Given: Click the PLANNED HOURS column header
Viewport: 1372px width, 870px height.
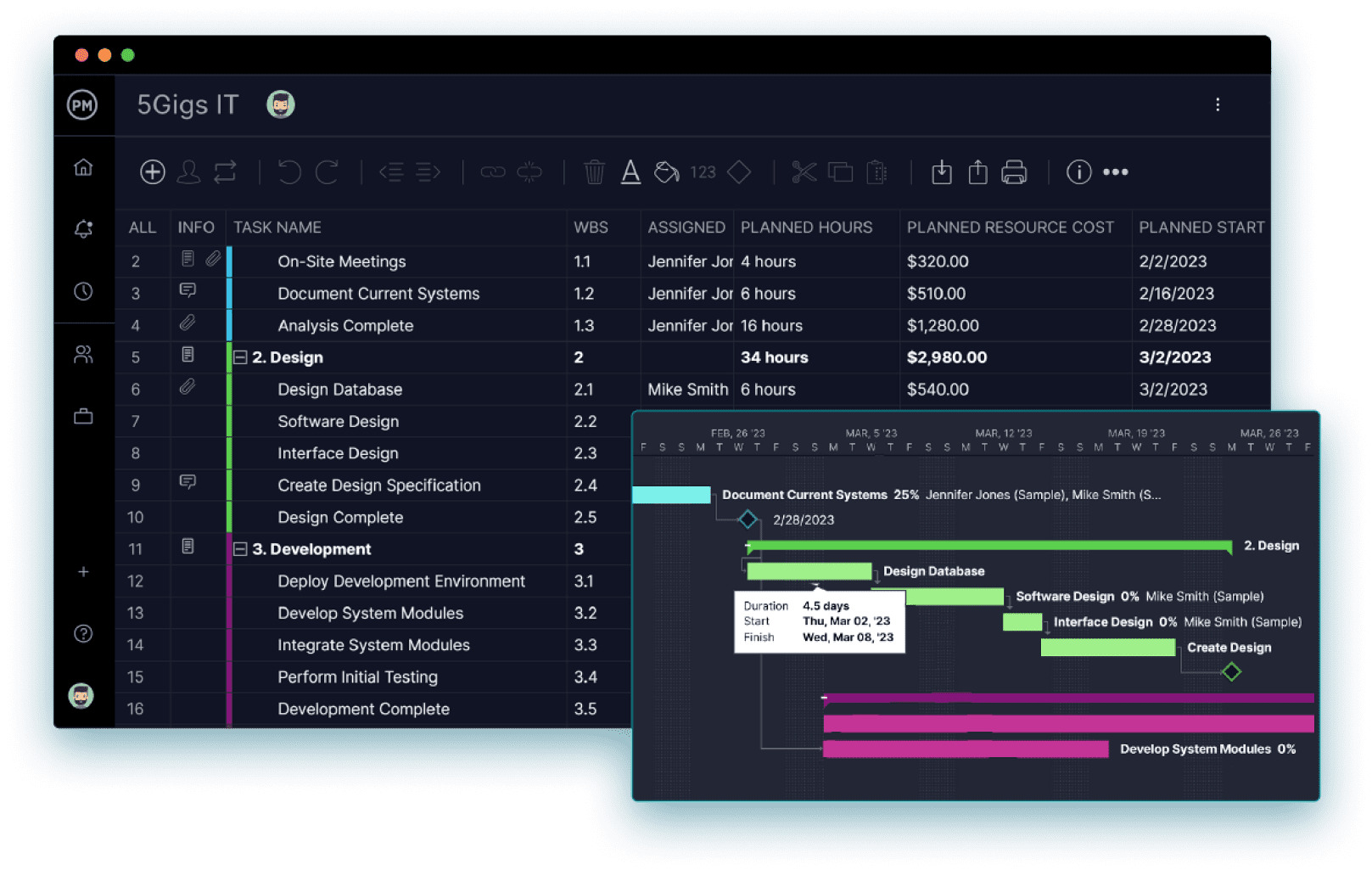Looking at the screenshot, I should 806,227.
